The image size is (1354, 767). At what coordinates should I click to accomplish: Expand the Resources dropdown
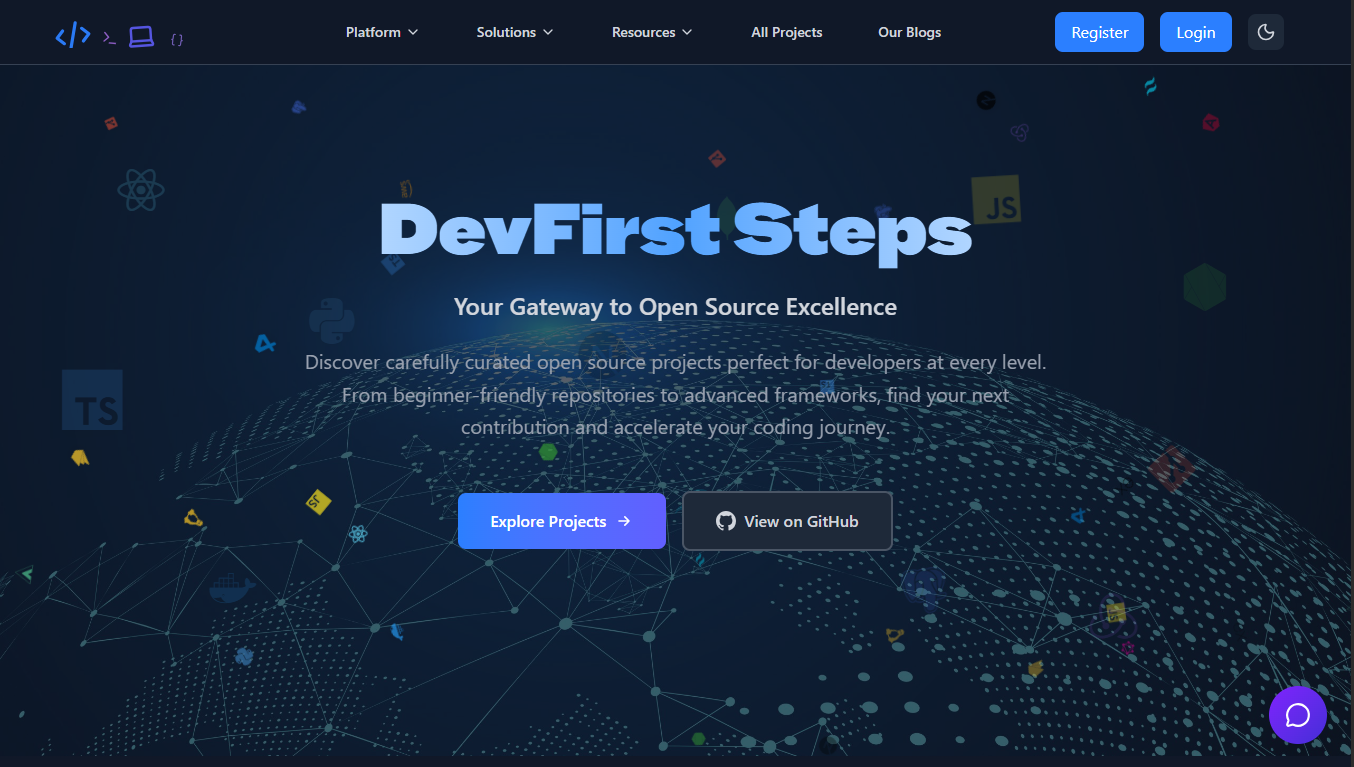pos(650,31)
